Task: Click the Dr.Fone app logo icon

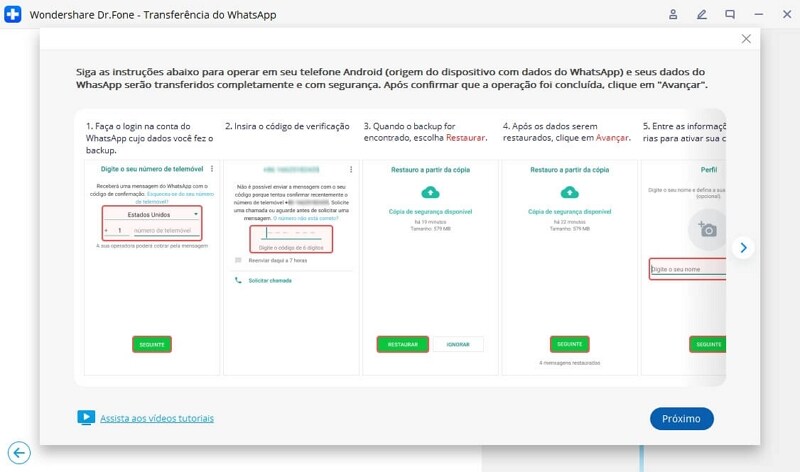Action: point(12,14)
